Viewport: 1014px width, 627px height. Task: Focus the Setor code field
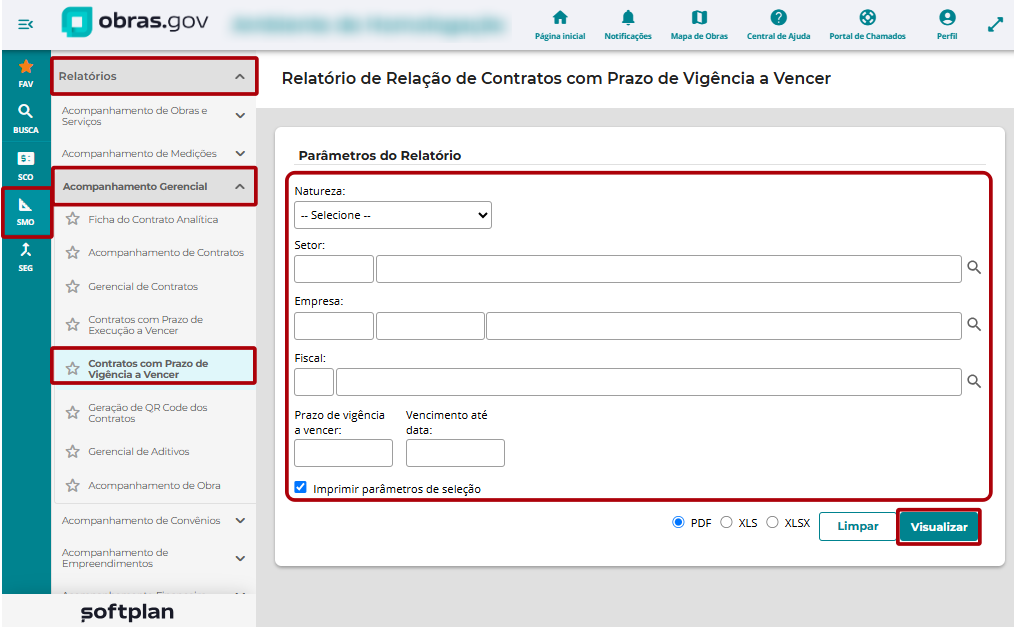coord(334,269)
